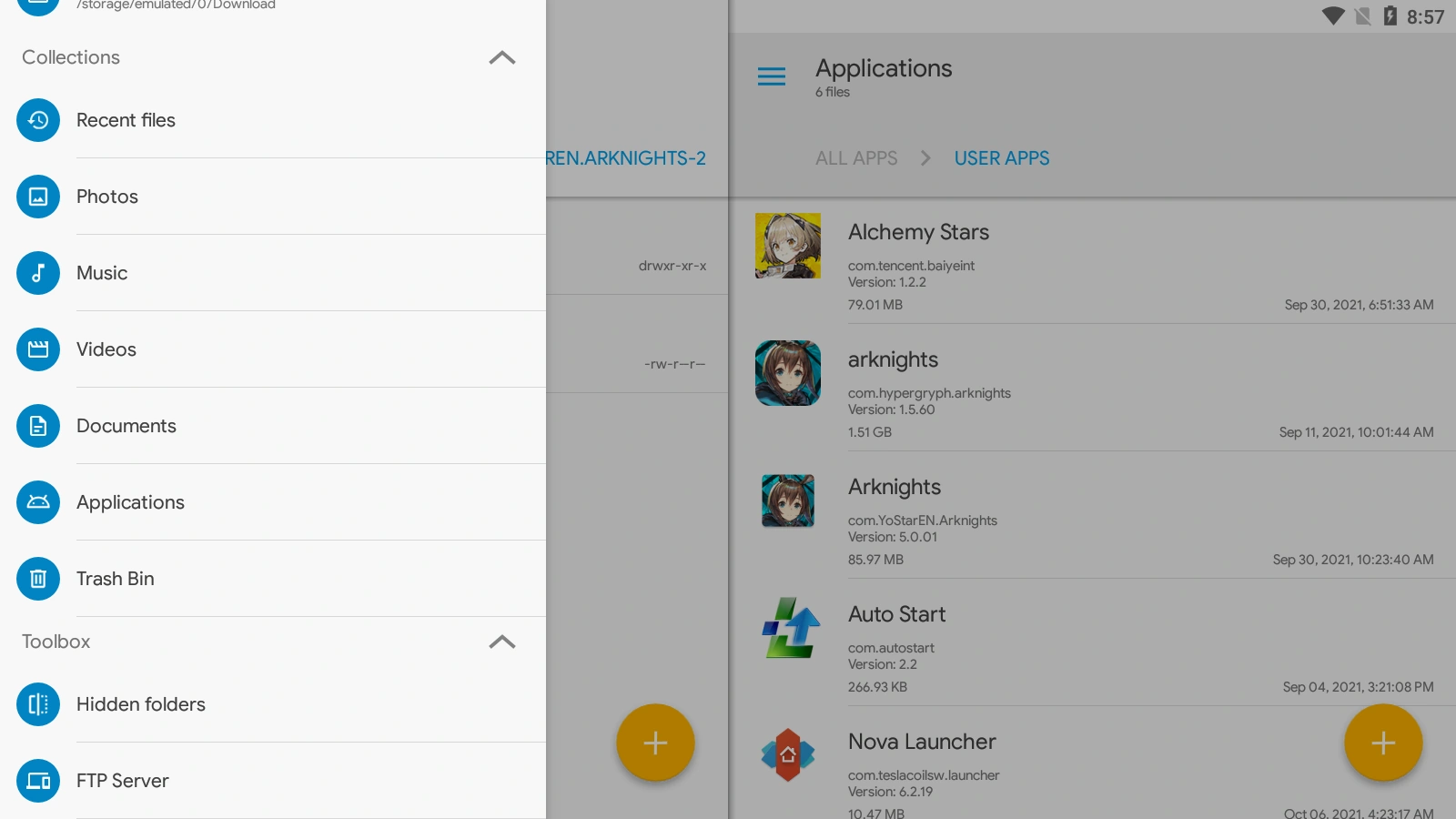This screenshot has height=819, width=1456.
Task: Tap the Auto Start app icon
Action: pos(790,628)
